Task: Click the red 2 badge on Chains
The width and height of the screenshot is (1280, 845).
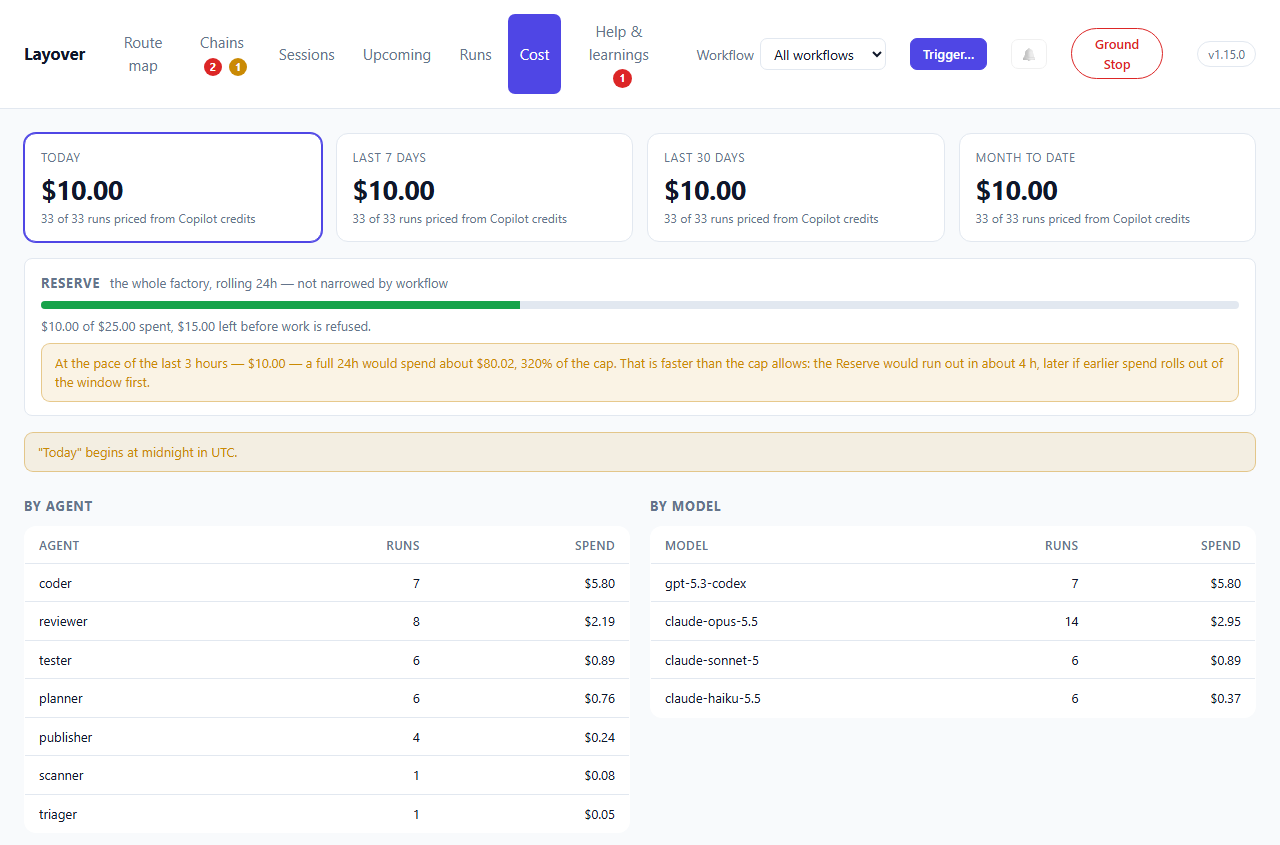Action: click(x=212, y=67)
